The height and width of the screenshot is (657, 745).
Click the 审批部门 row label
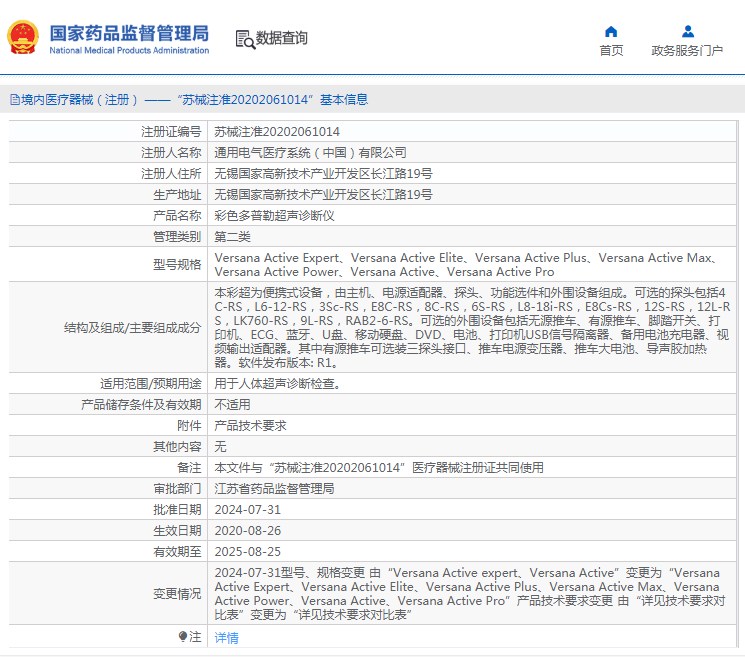[177, 488]
